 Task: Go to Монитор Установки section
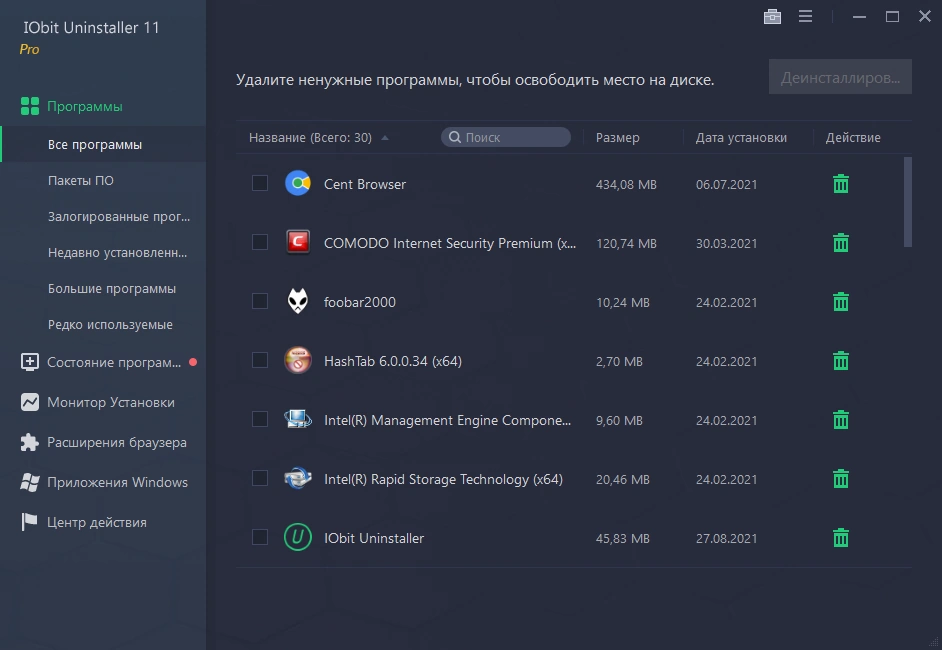coord(111,402)
